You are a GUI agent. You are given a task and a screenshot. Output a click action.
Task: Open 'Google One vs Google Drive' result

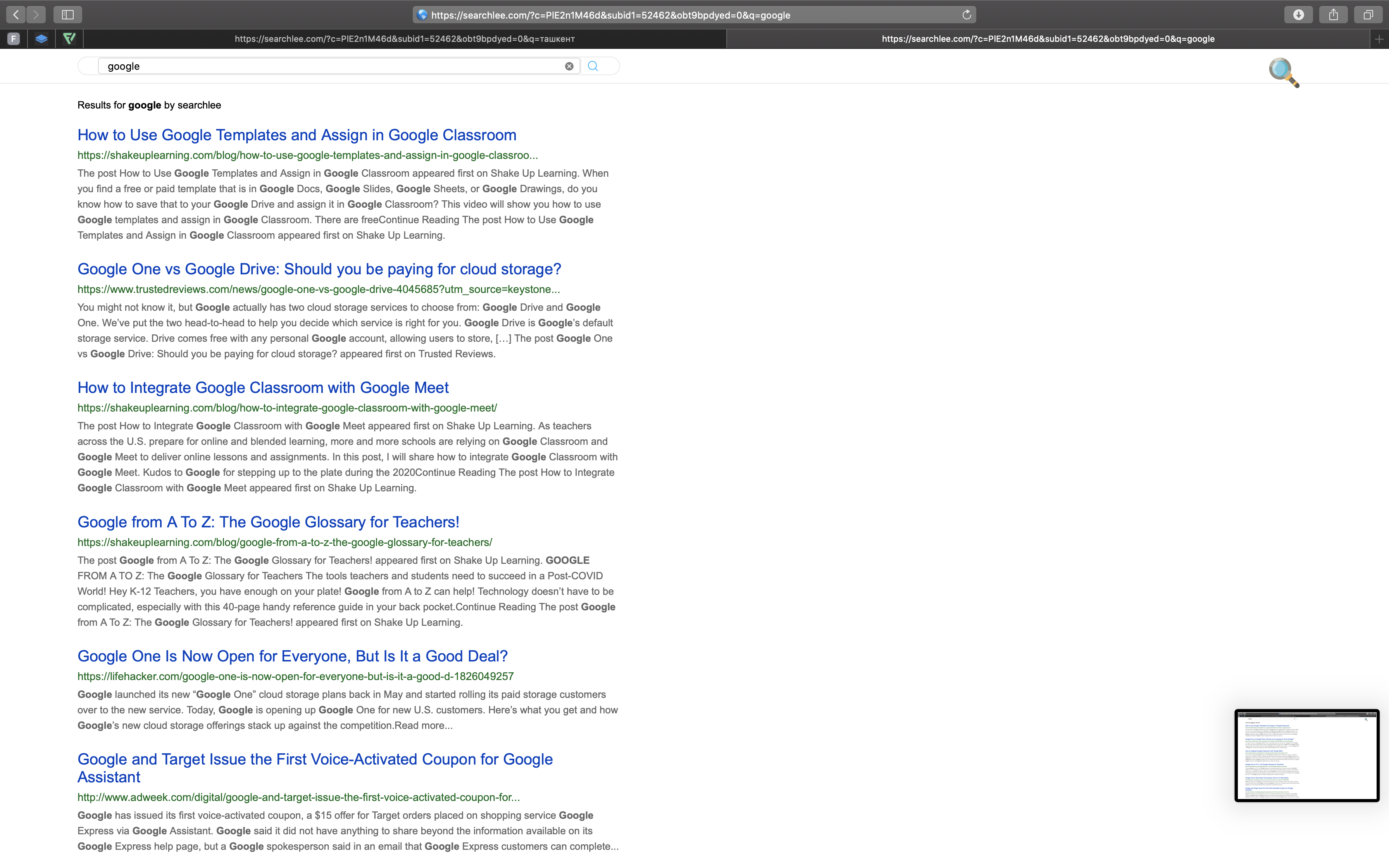pyautogui.click(x=319, y=269)
